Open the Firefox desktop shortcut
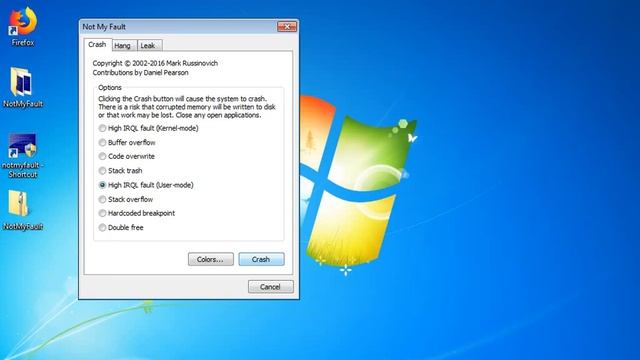This screenshot has height=360, width=640. click(x=23, y=26)
